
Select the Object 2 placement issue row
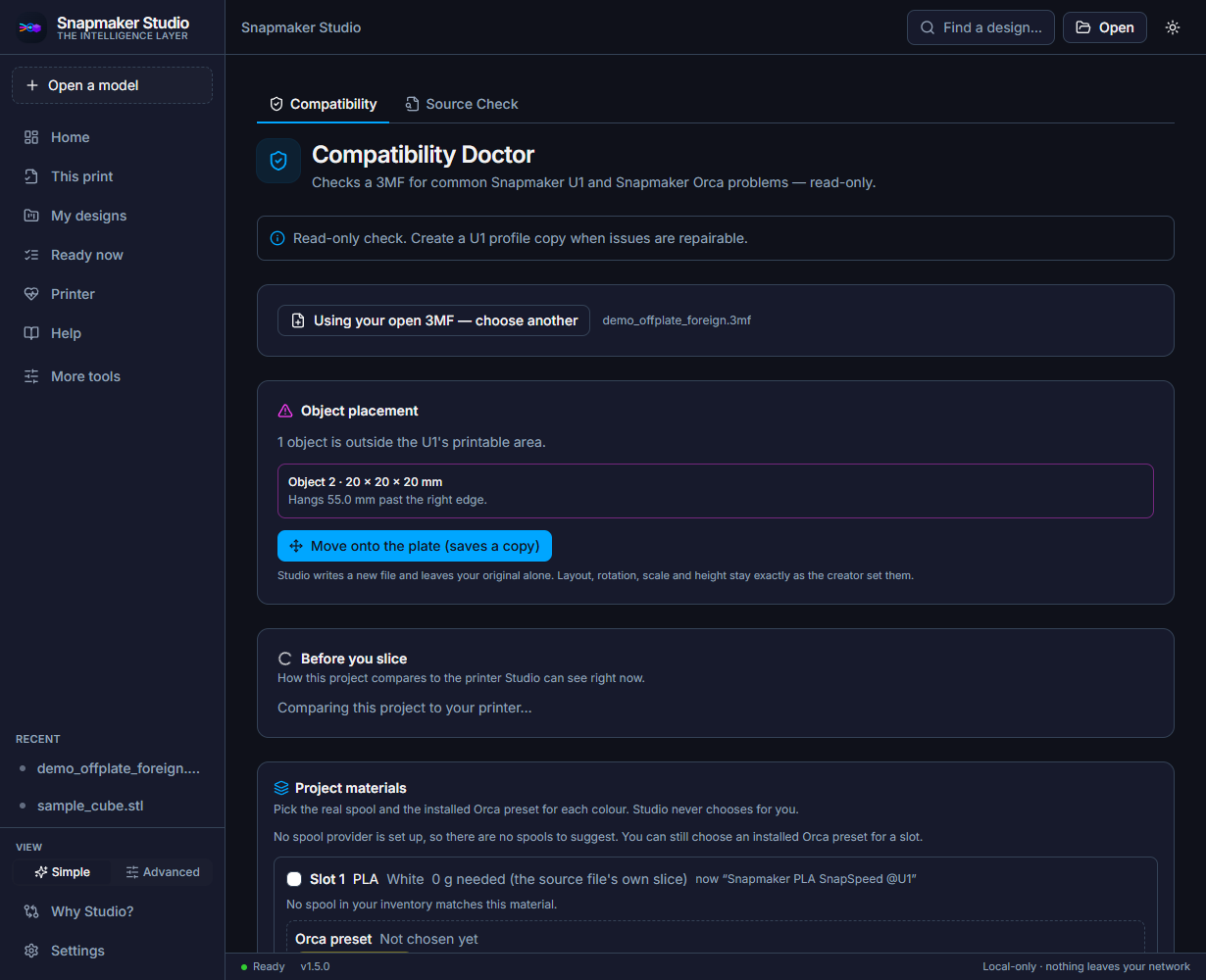[716, 490]
